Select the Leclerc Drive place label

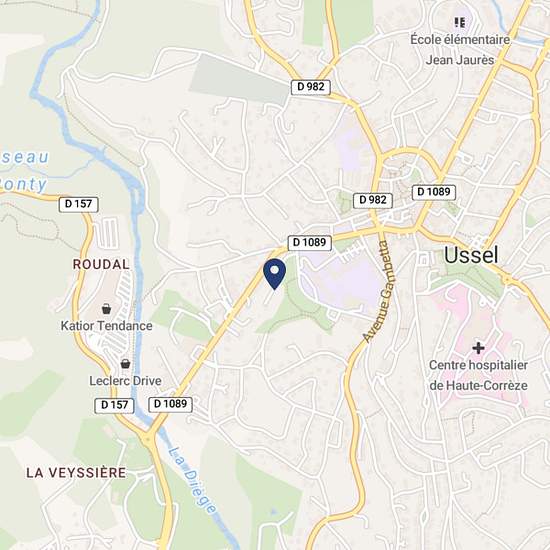(125, 381)
